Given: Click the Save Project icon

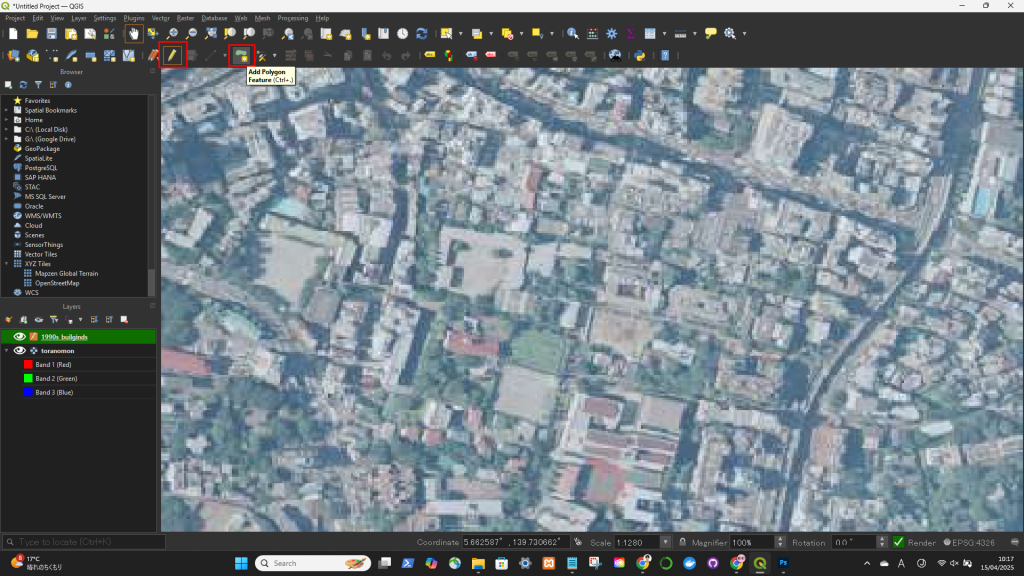Looking at the screenshot, I should point(52,33).
